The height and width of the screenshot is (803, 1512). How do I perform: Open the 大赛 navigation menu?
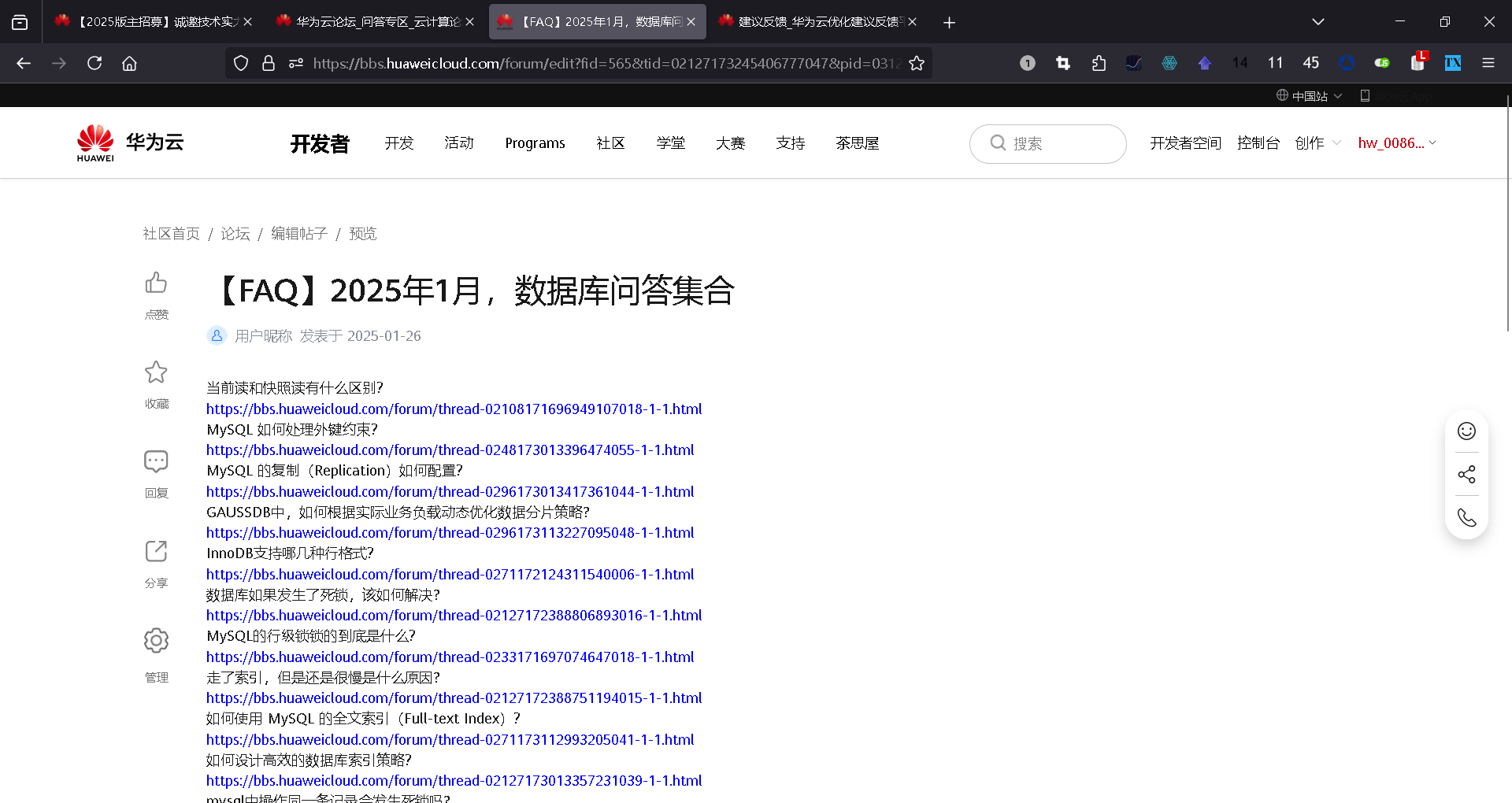point(731,143)
